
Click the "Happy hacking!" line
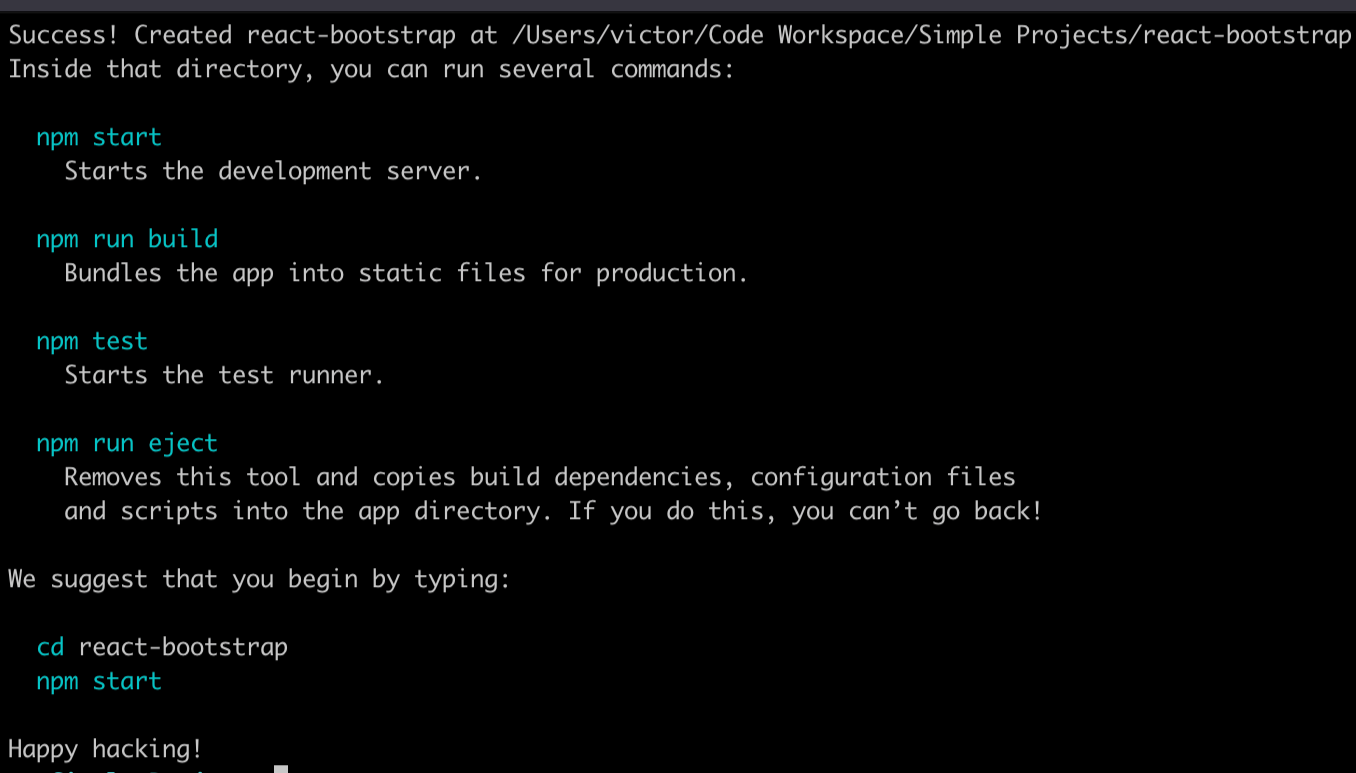[x=105, y=749]
